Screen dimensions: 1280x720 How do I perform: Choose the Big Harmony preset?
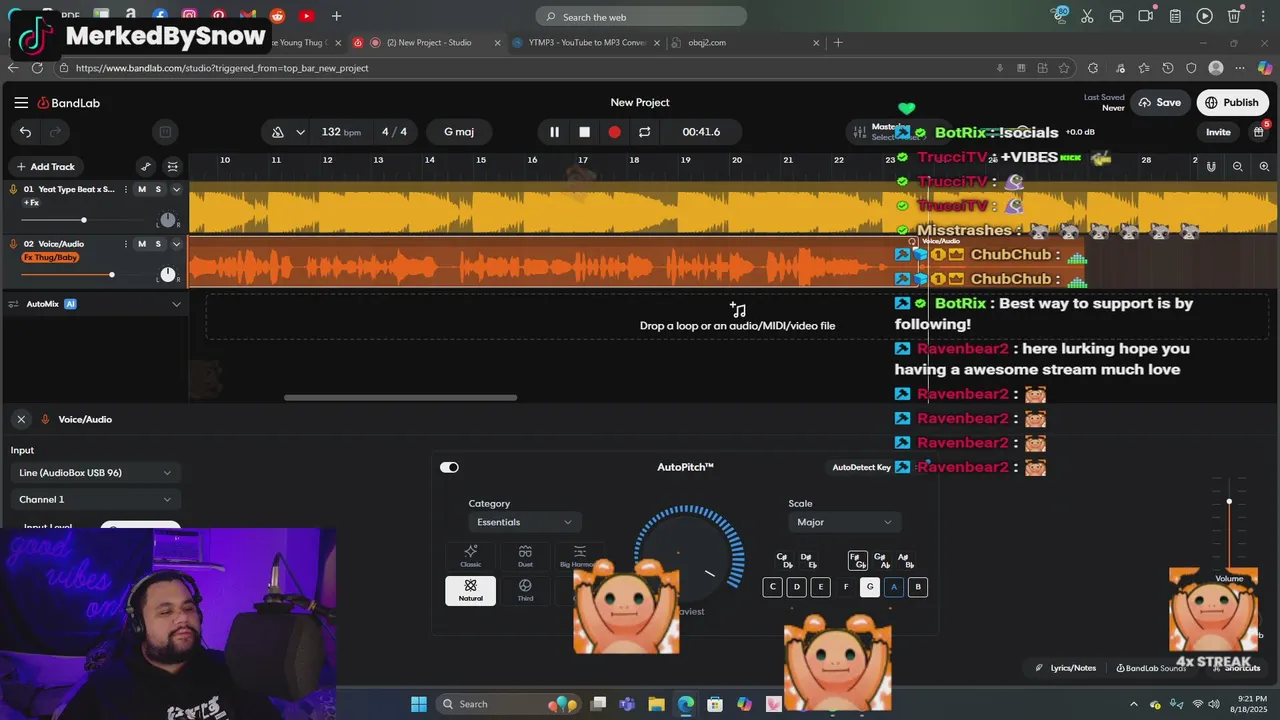[579, 556]
